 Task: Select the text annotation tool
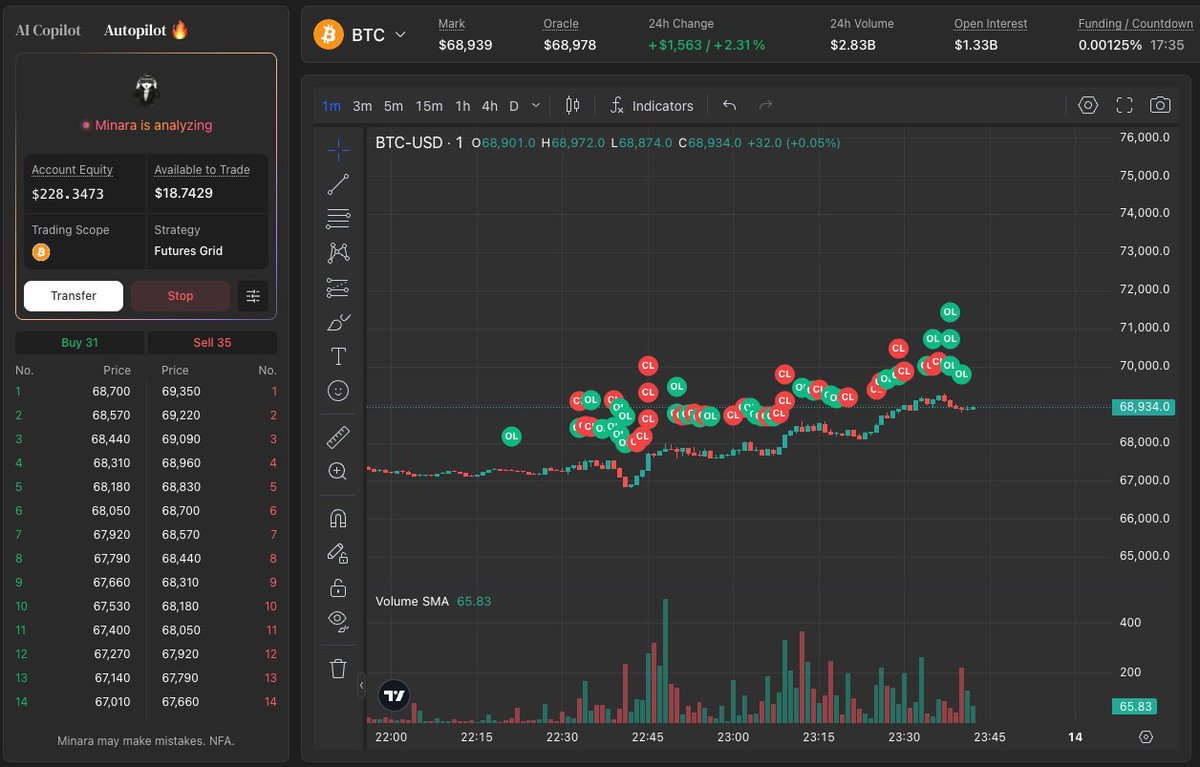coord(338,356)
